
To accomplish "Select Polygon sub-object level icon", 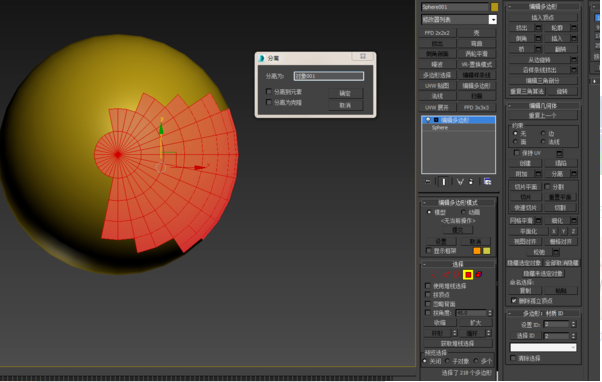I will click(x=468, y=275).
